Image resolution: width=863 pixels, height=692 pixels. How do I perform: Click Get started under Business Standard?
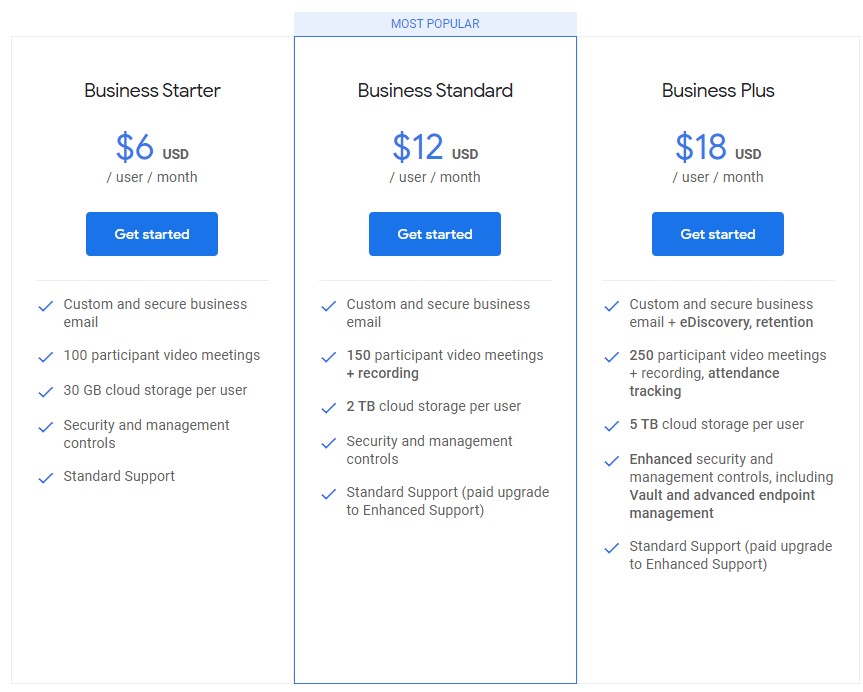pyautogui.click(x=435, y=234)
